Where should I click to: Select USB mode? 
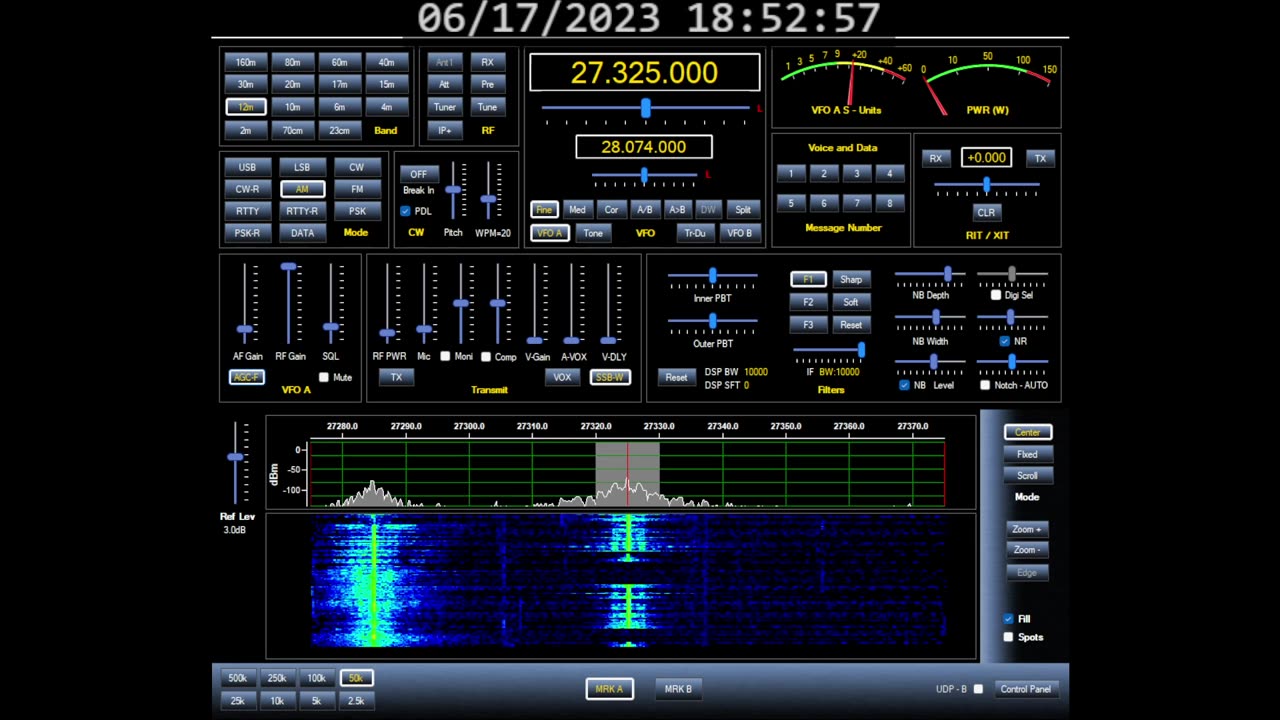pos(247,167)
